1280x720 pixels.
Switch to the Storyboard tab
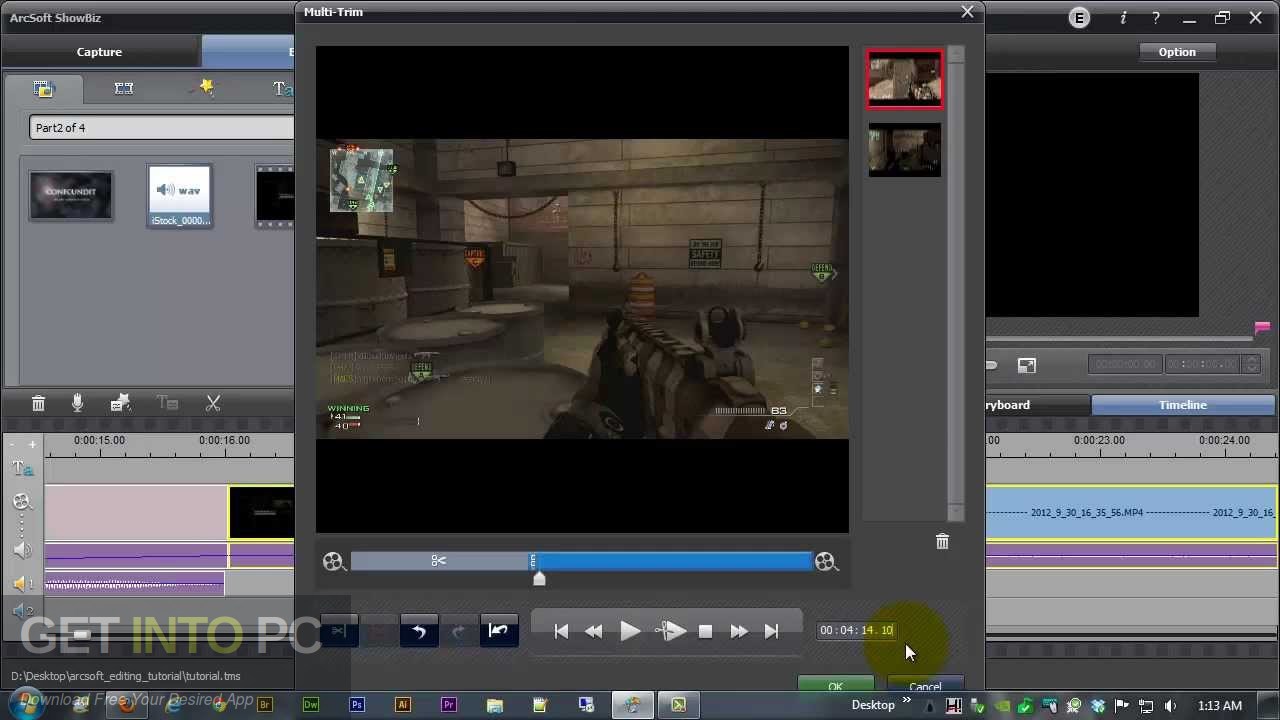1037,405
